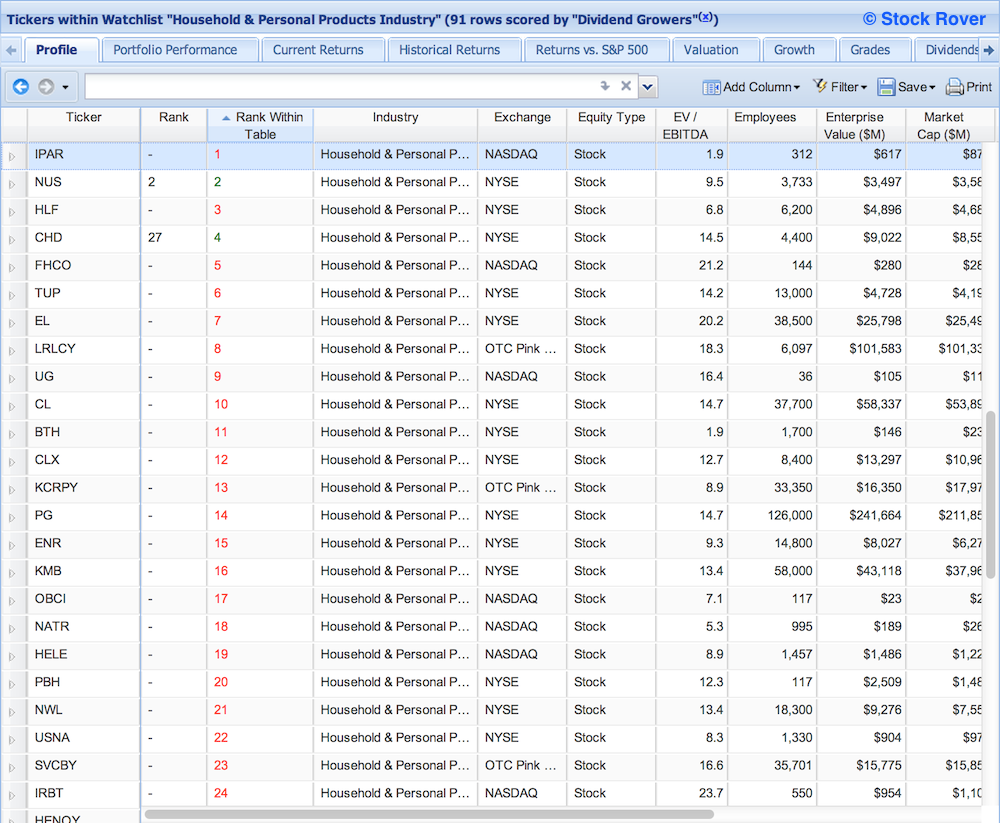Image resolution: width=1000 pixels, height=823 pixels.
Task: Sort by Rank Within Table column header
Action: point(260,125)
